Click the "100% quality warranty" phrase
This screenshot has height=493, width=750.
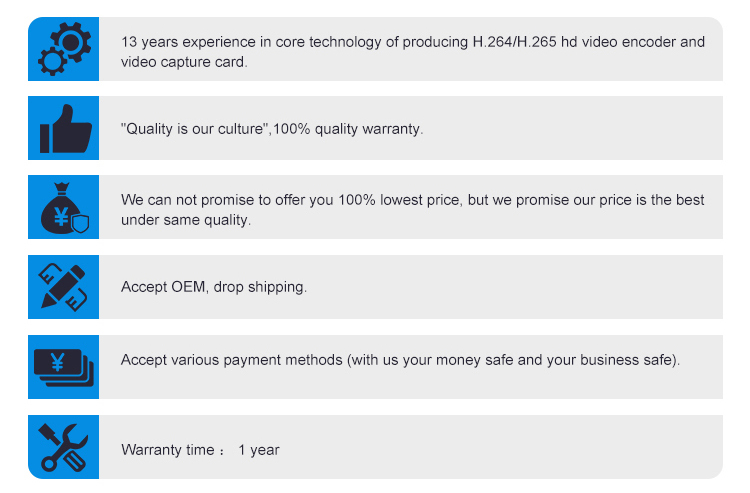348,129
